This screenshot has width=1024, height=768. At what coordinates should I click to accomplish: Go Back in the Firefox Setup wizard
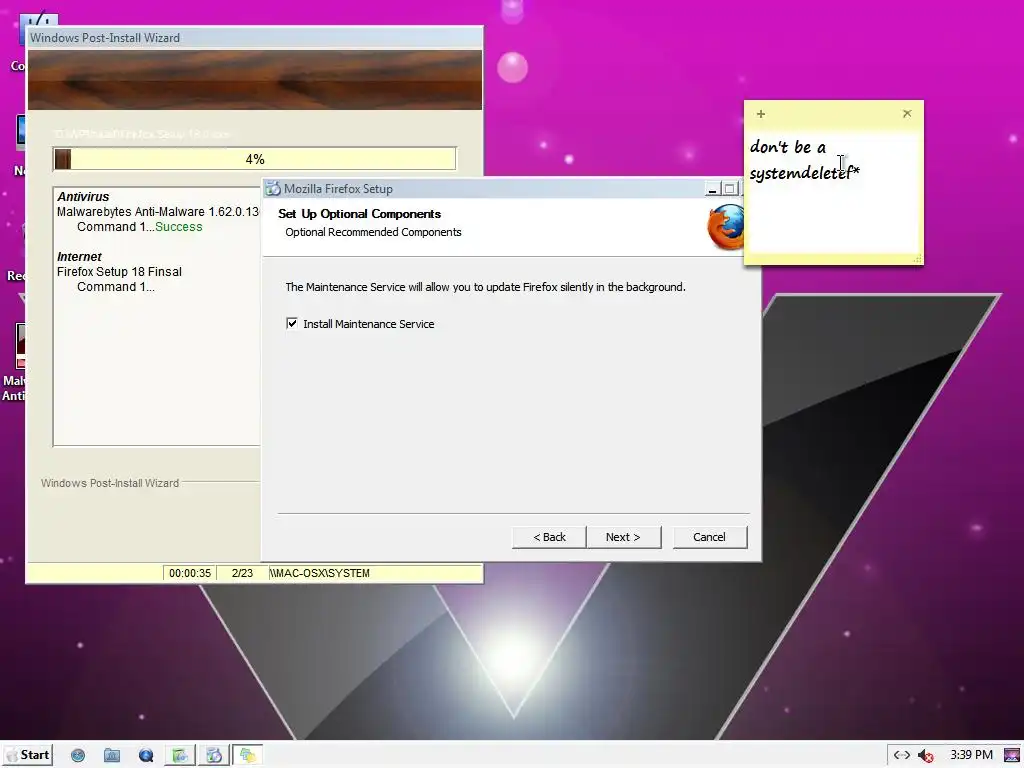(549, 537)
